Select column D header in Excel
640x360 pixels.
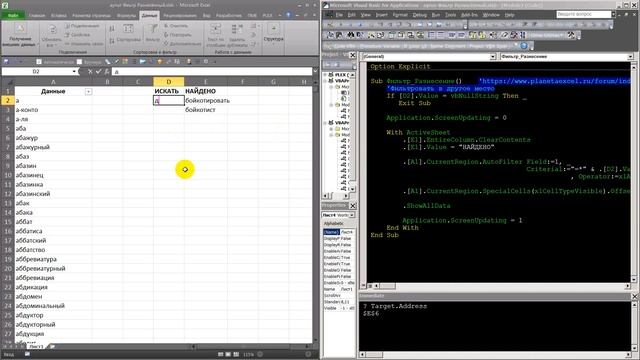[x=169, y=82]
